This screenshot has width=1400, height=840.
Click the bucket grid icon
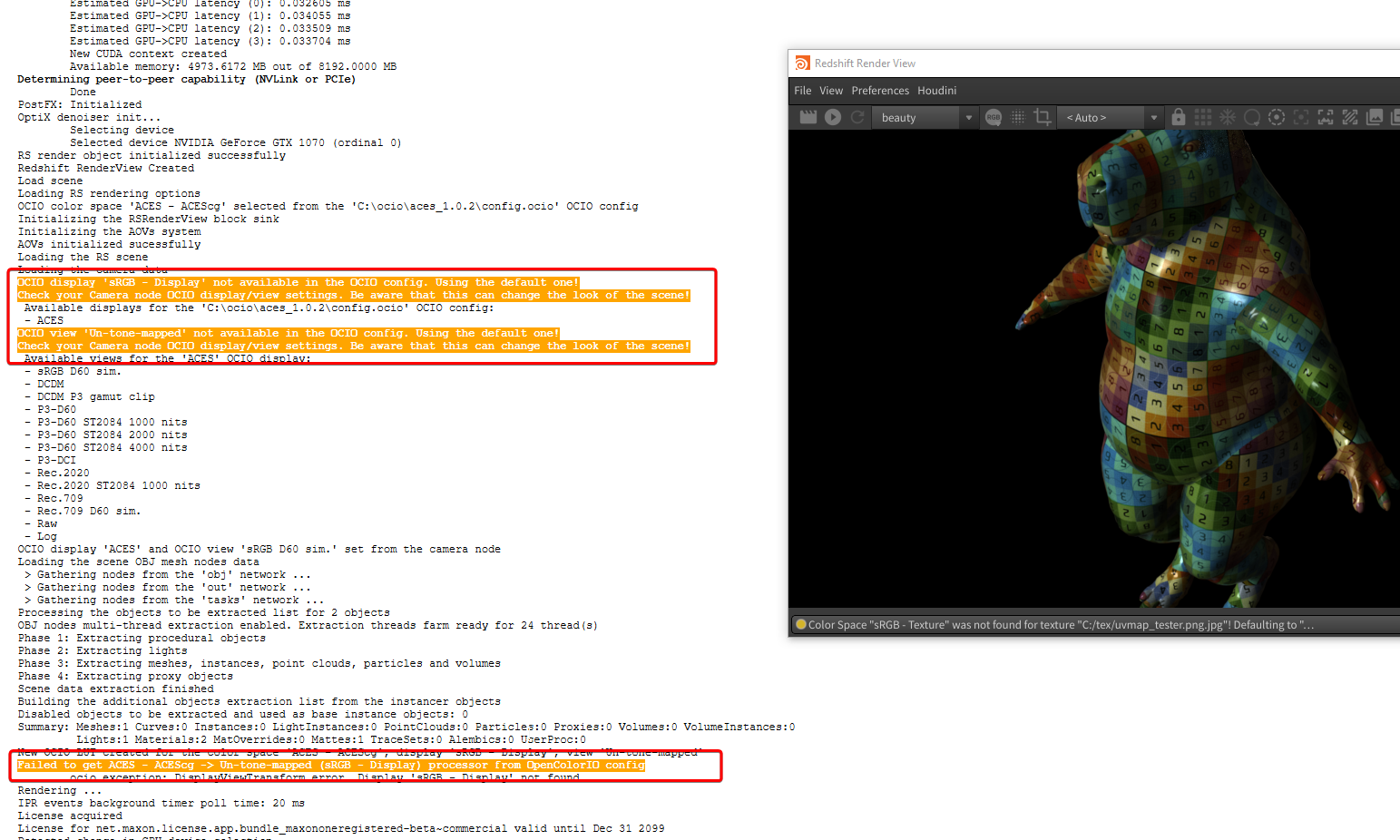[1203, 117]
